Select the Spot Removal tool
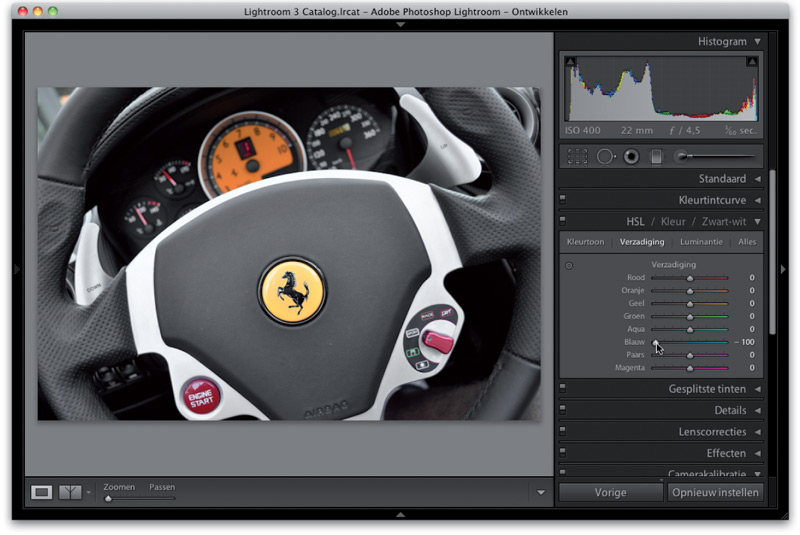The width and height of the screenshot is (800, 535). (606, 157)
